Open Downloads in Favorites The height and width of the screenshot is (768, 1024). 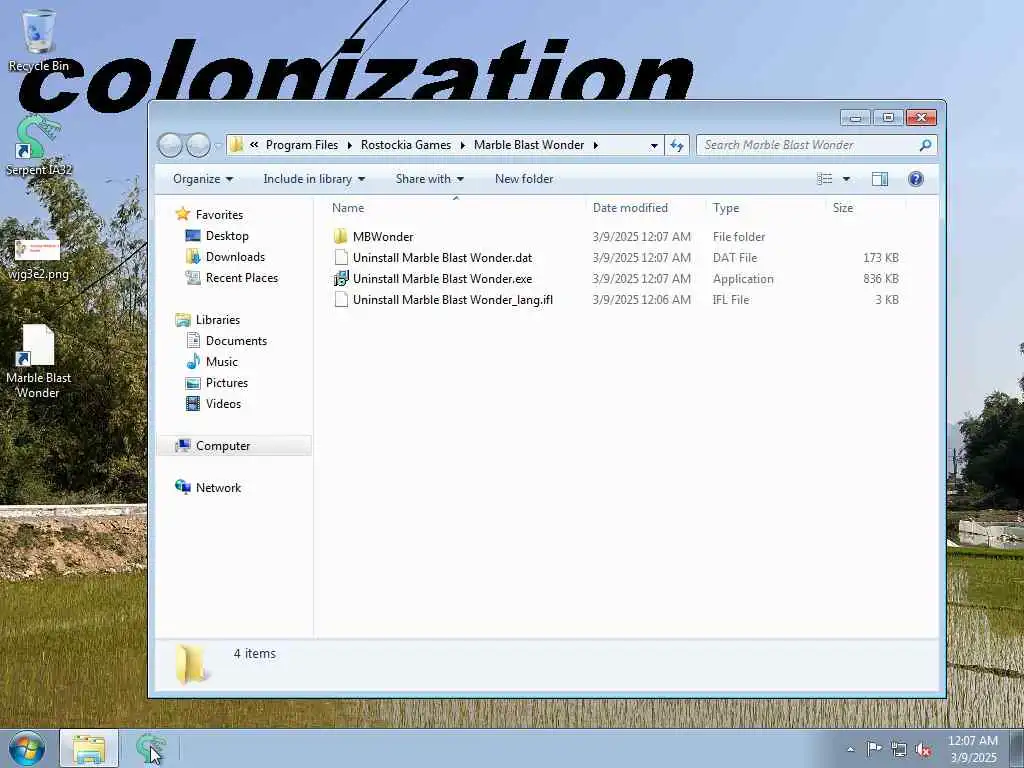235,257
